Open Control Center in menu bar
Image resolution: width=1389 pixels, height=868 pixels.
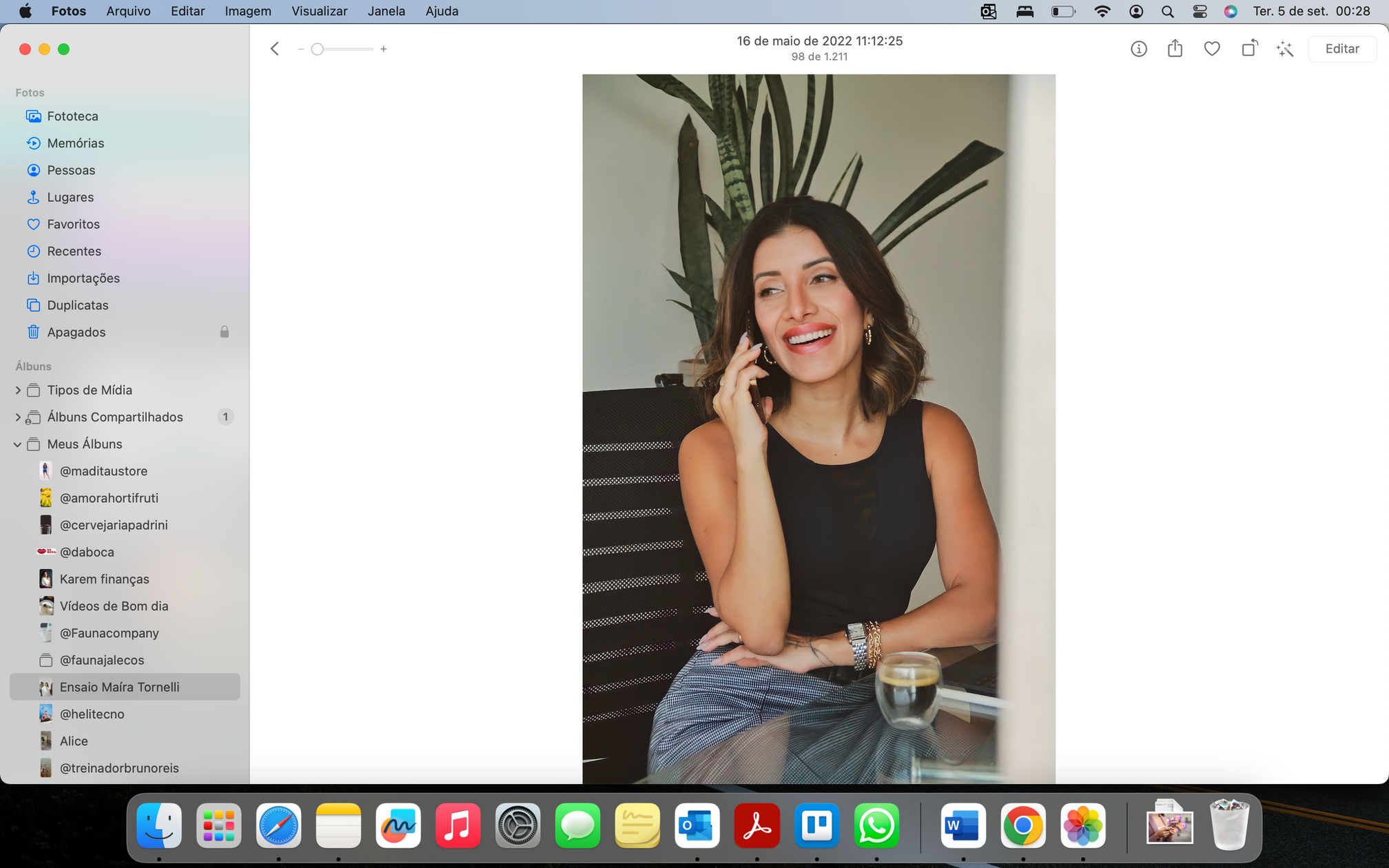coord(1200,11)
